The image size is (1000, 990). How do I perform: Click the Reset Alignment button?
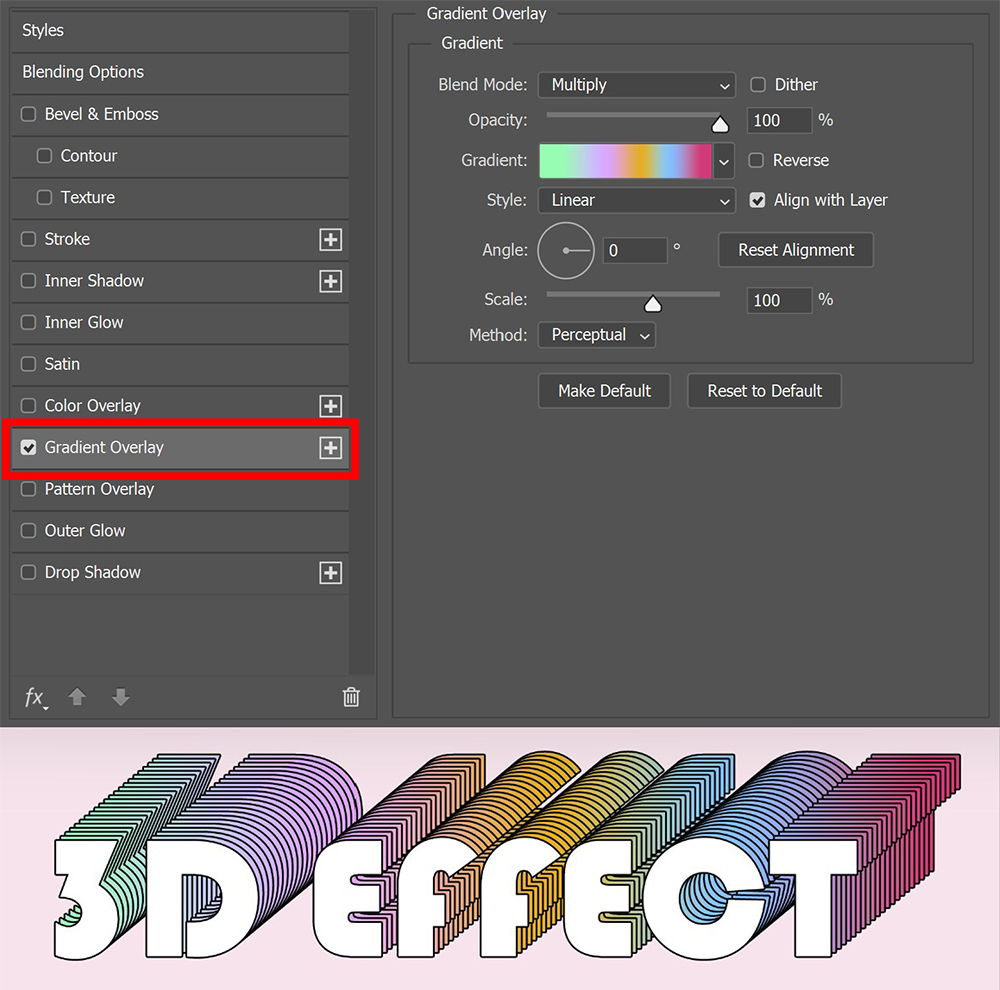coord(795,250)
